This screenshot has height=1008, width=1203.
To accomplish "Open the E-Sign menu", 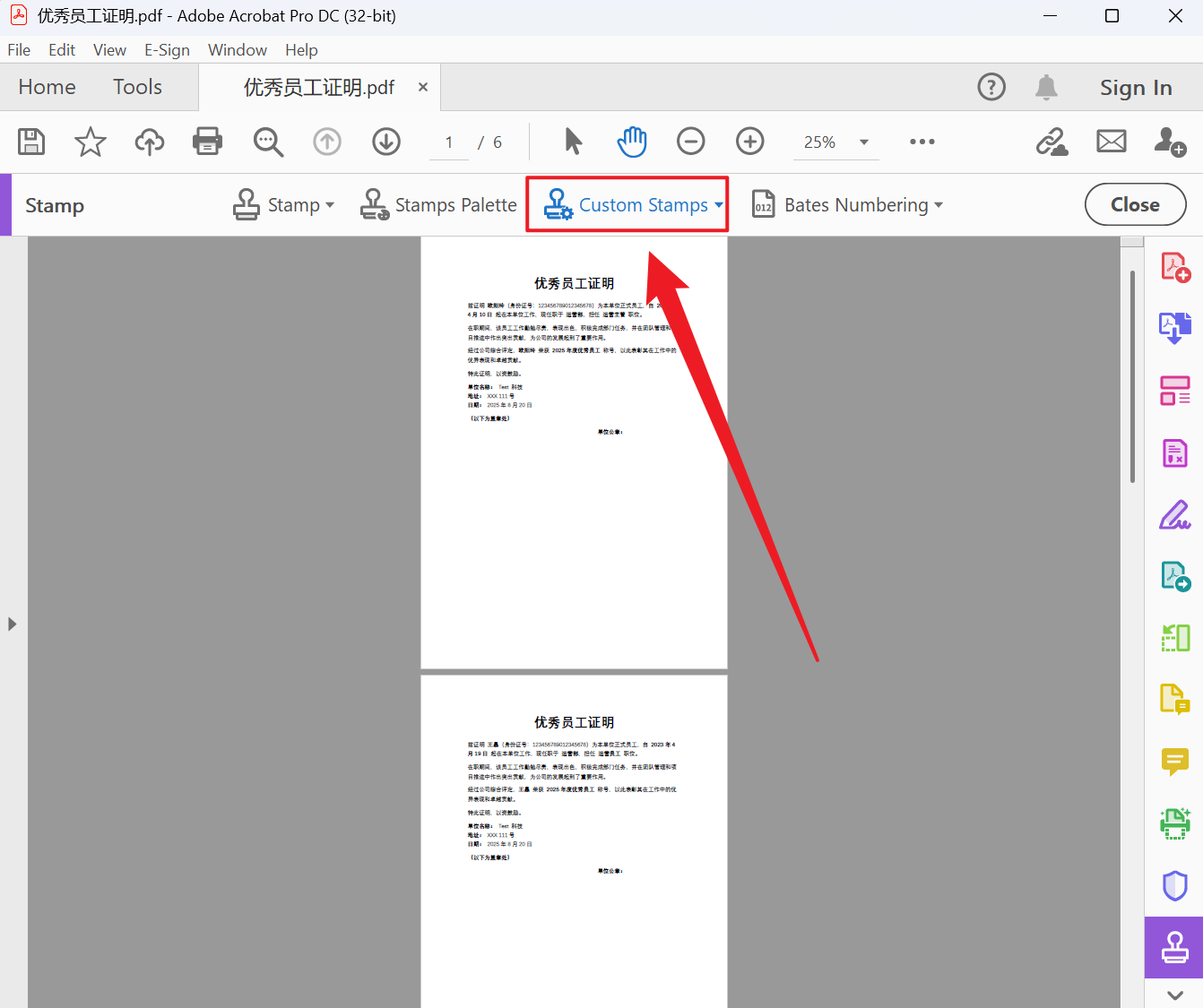I will 167,49.
